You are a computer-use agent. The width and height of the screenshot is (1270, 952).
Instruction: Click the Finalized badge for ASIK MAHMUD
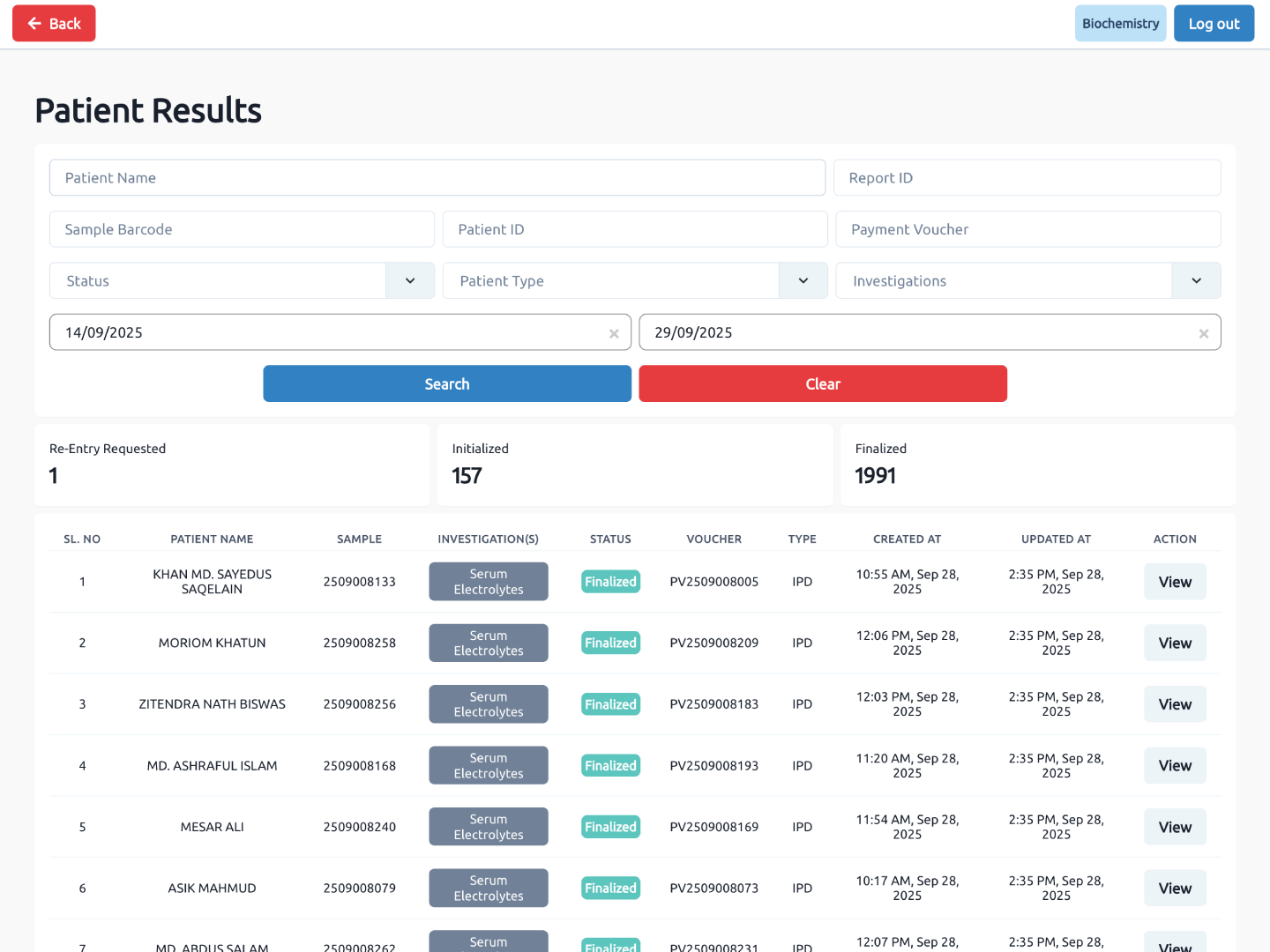[610, 888]
